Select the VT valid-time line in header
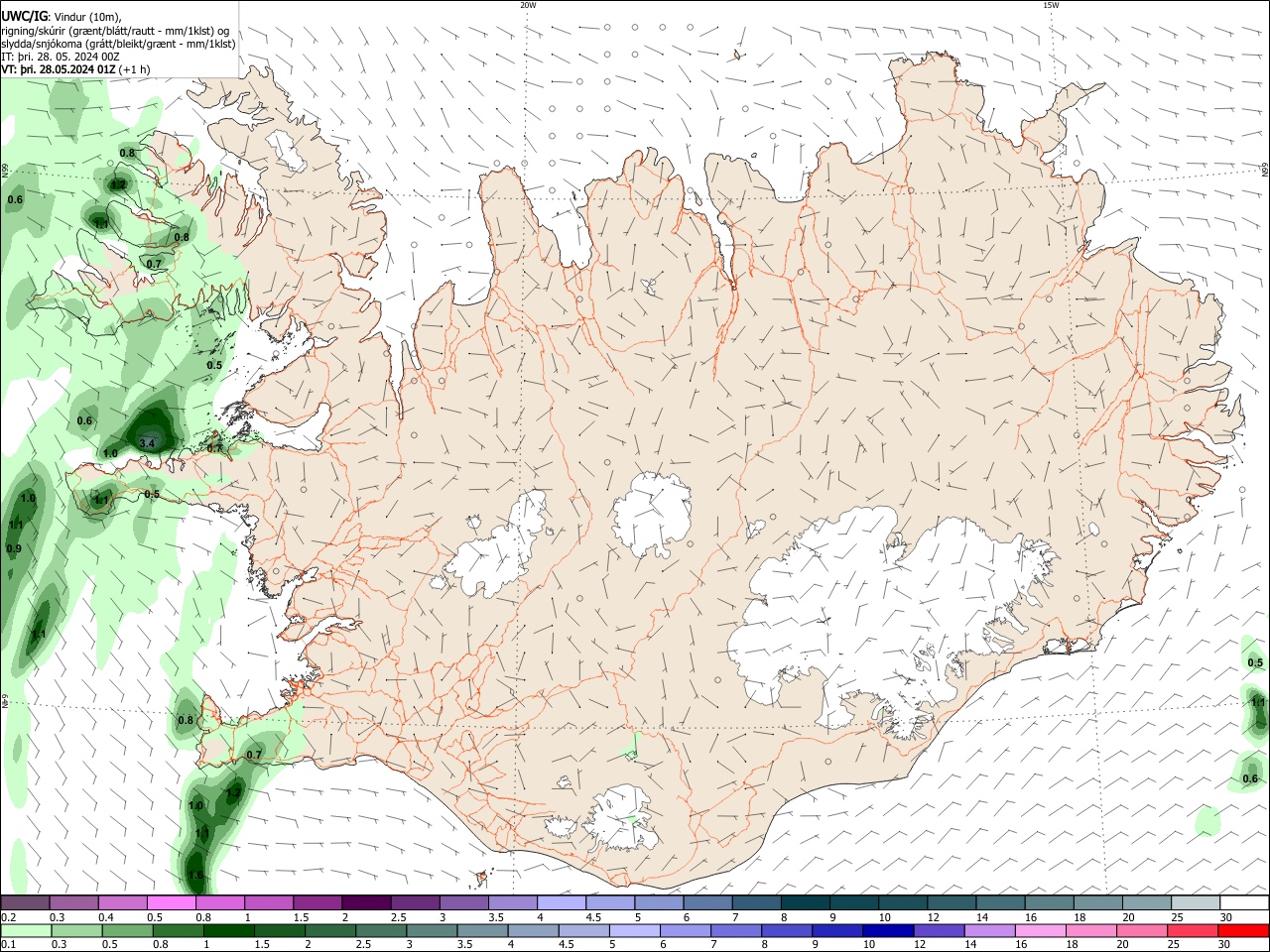 point(75,69)
